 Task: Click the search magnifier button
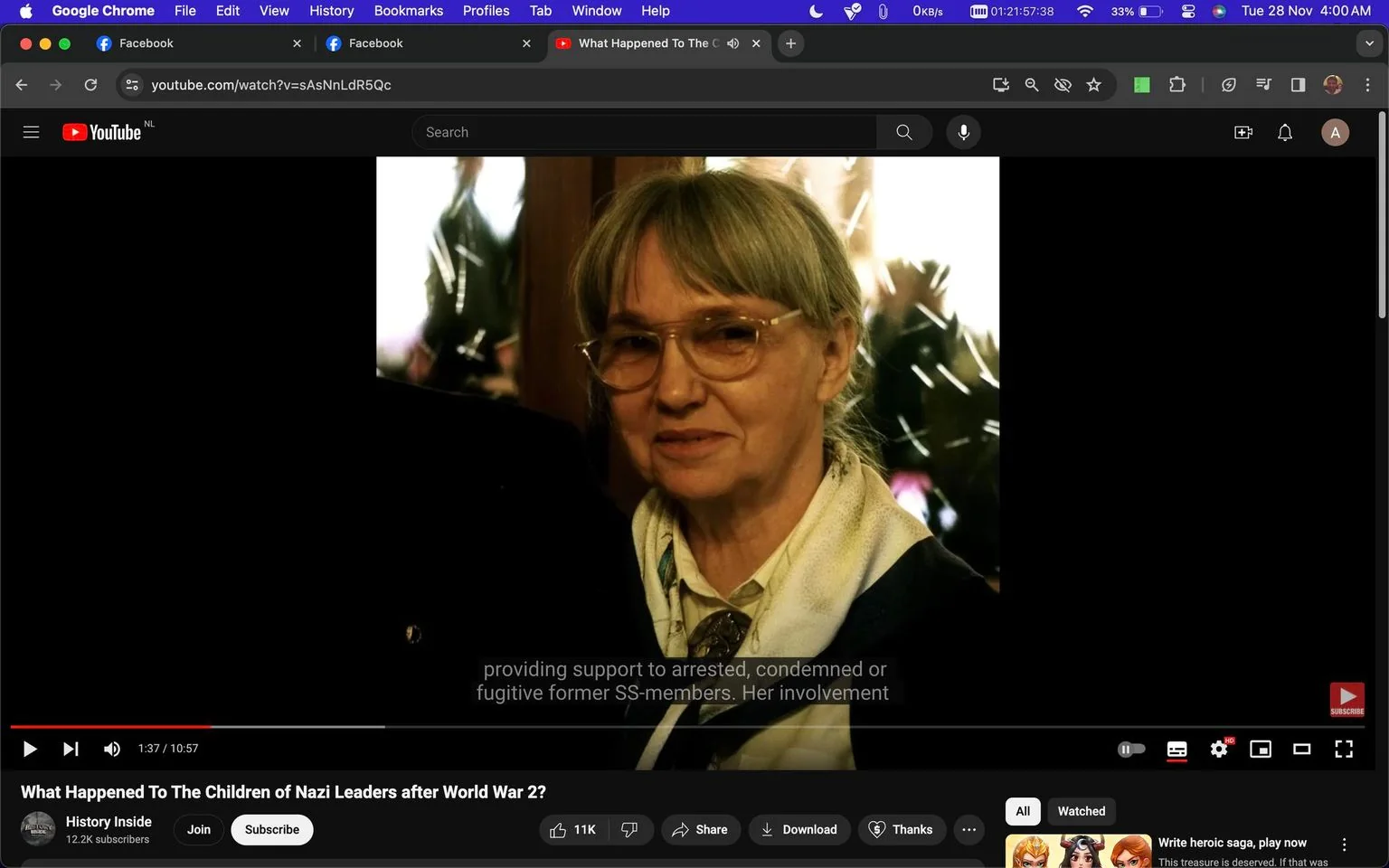903,132
